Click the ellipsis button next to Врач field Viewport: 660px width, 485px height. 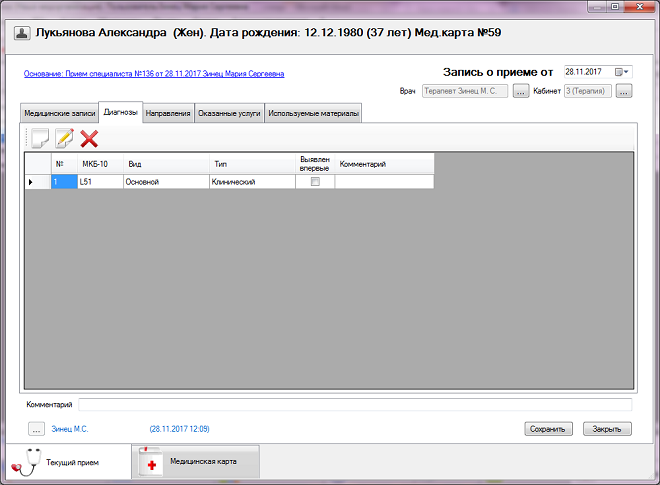point(521,91)
